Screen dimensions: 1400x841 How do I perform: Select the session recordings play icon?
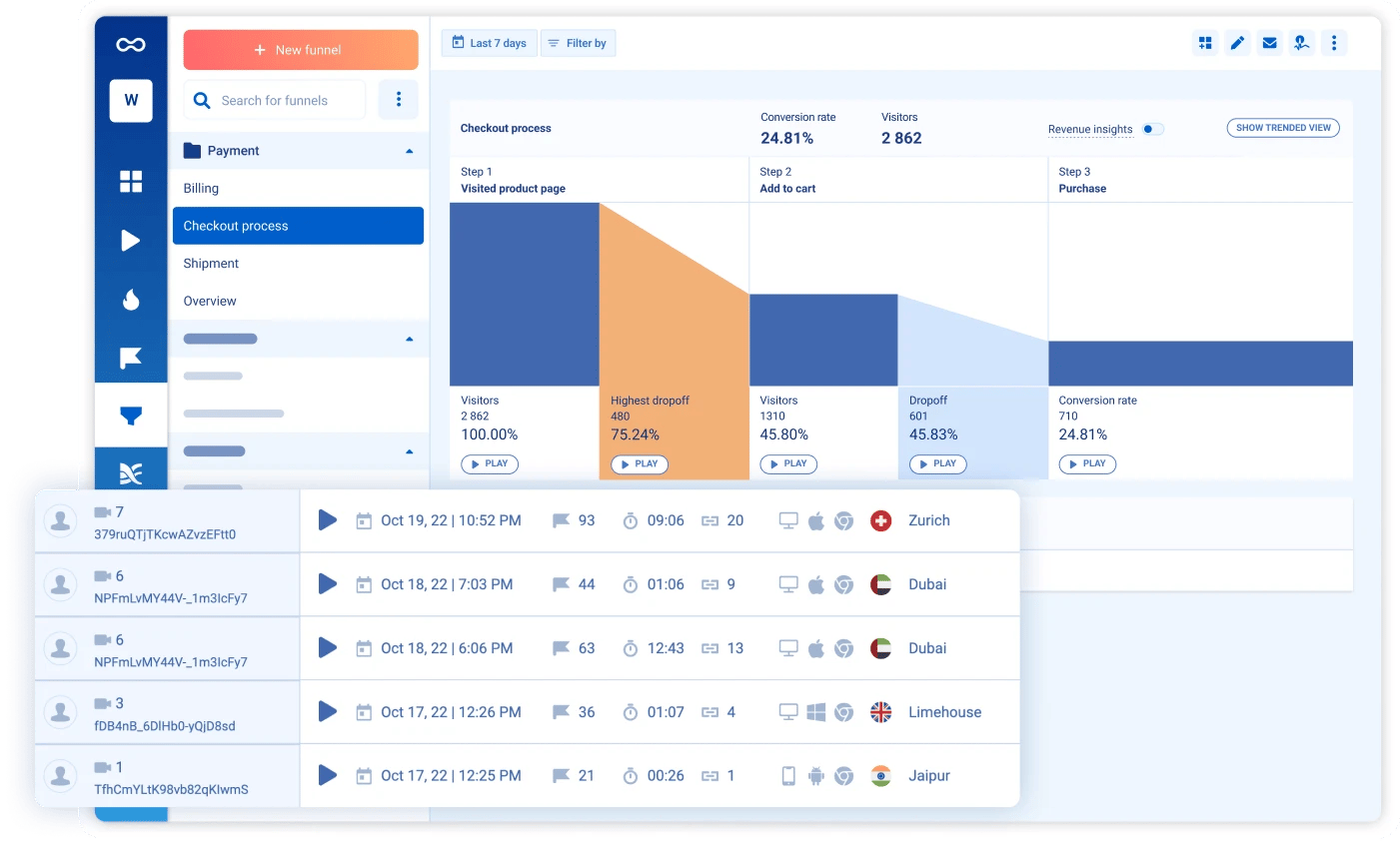[131, 241]
